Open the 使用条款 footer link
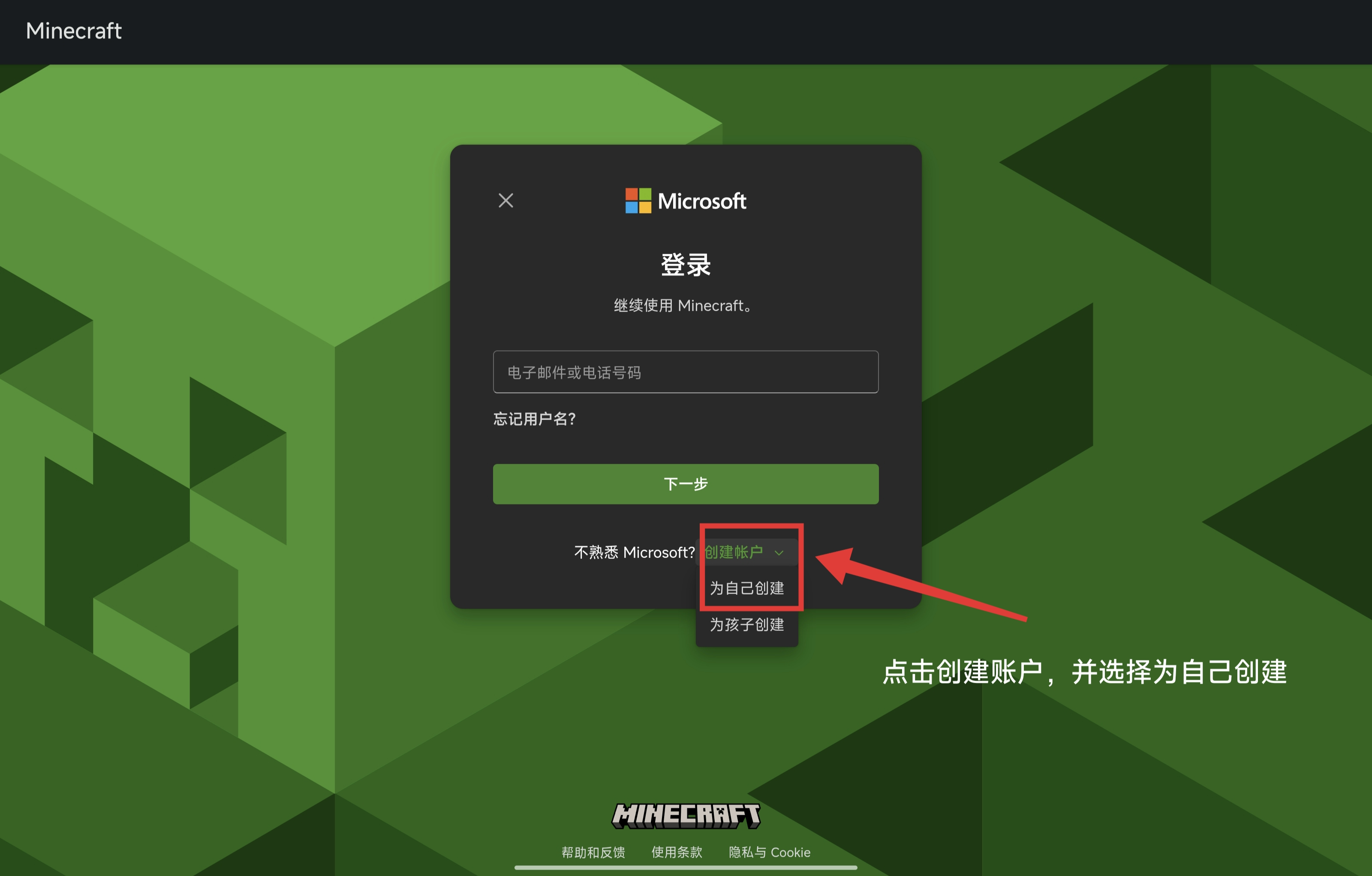Screen dimensions: 1372x876 (677, 852)
